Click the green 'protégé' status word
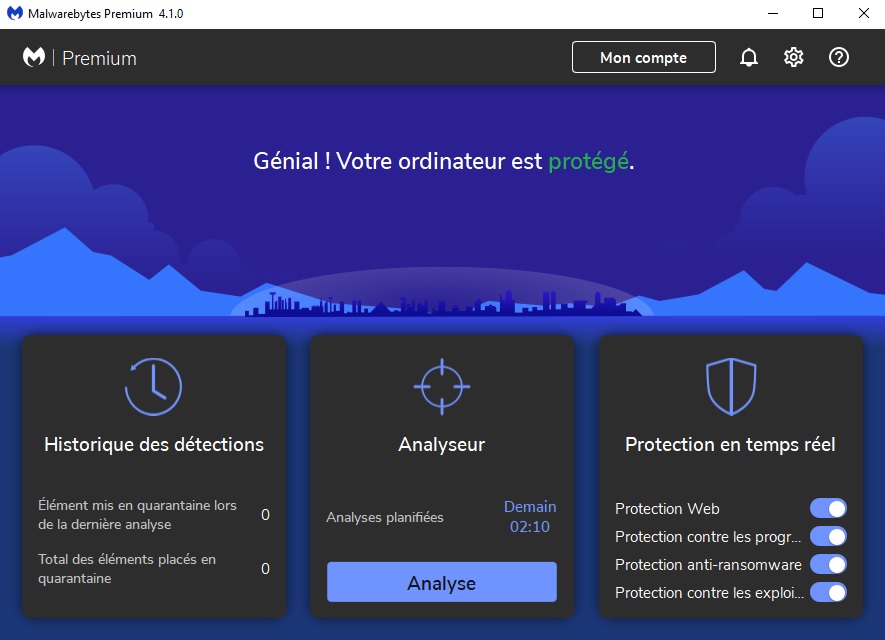Viewport: 885px width, 640px height. [589, 161]
